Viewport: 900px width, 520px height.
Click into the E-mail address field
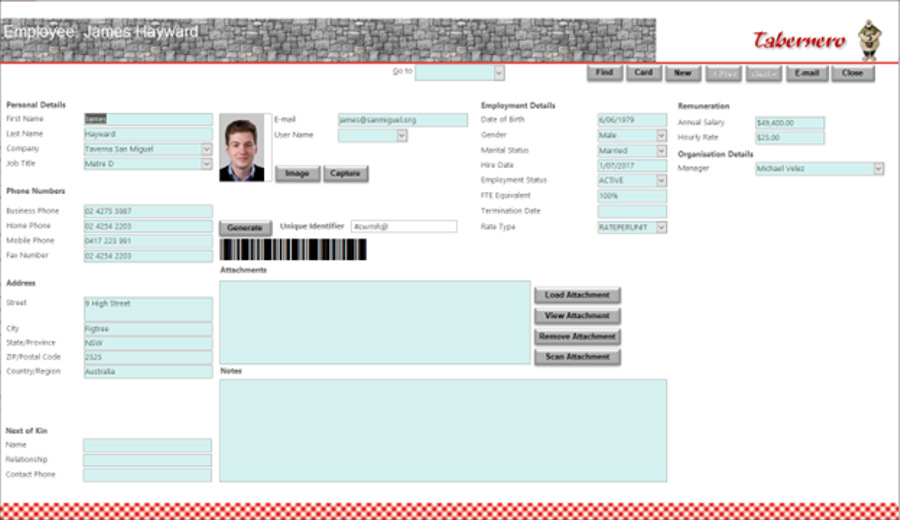tap(402, 120)
